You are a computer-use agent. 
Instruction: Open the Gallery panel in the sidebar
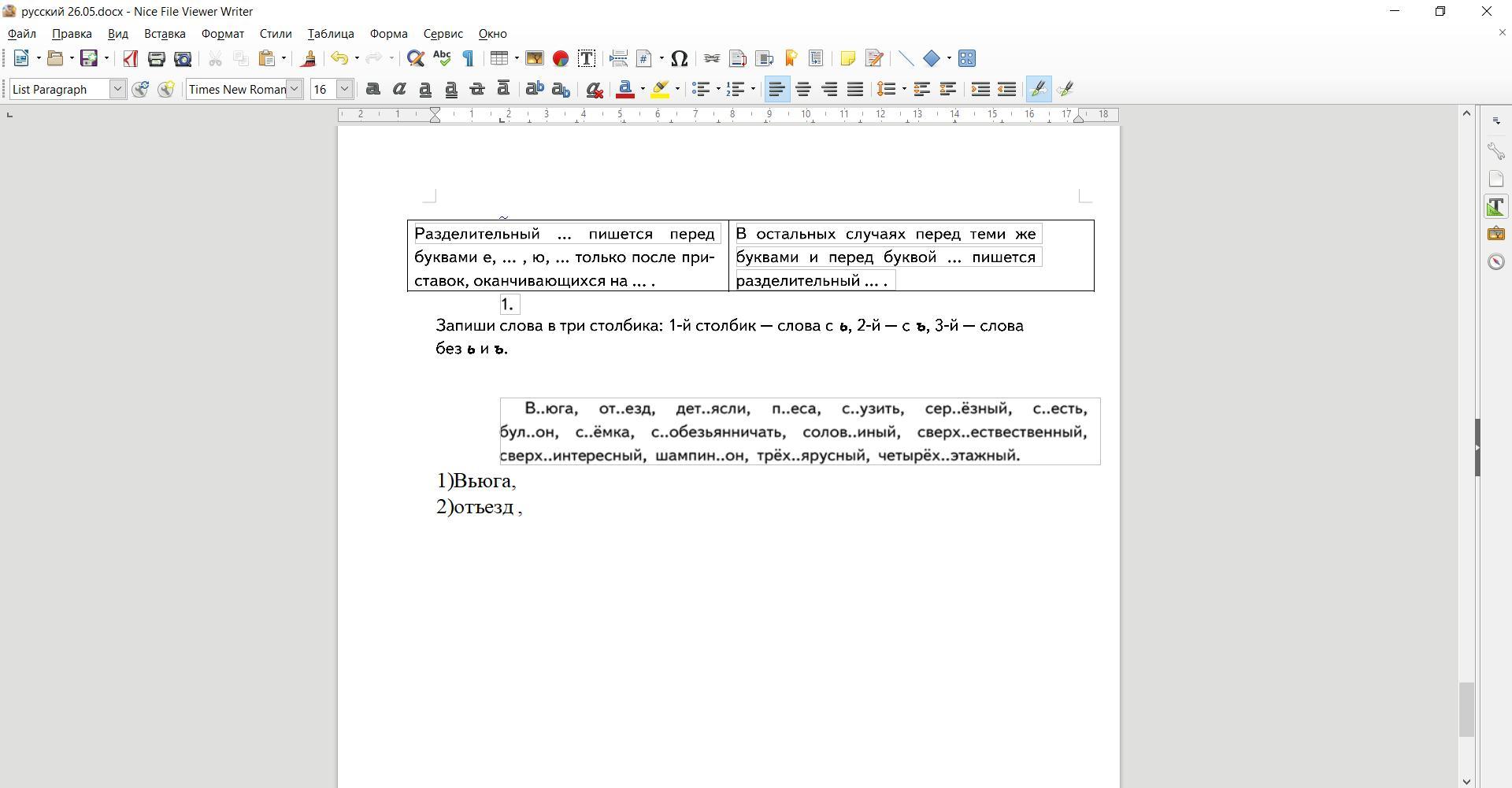(1496, 234)
